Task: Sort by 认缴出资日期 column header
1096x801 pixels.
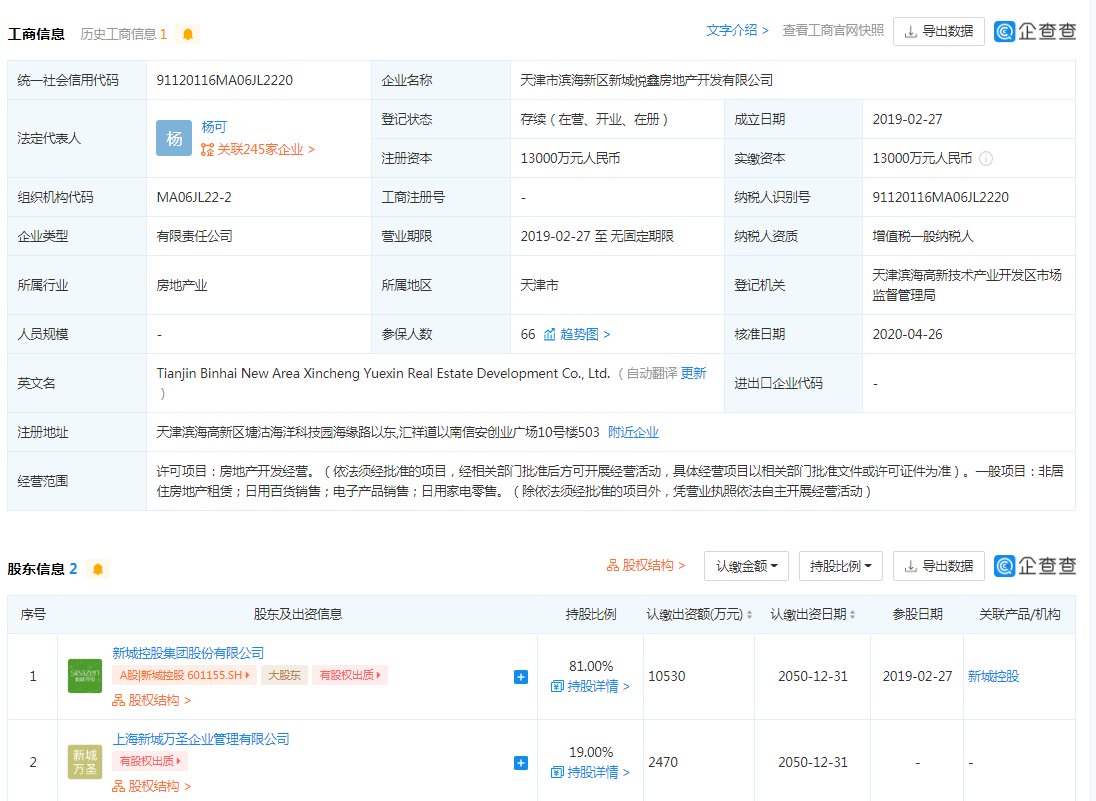Action: coord(813,614)
